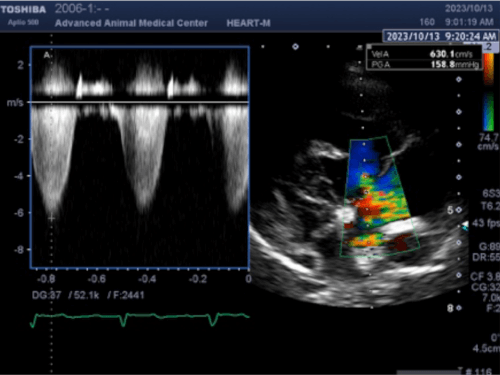Click the TOSHIBA logo
Image resolution: width=500 pixels, height=375 pixels.
[23, 10]
